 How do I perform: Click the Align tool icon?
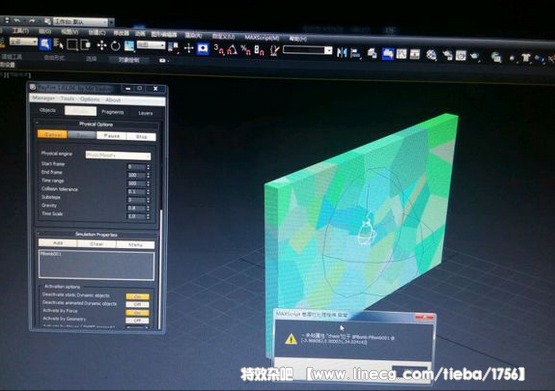point(355,53)
